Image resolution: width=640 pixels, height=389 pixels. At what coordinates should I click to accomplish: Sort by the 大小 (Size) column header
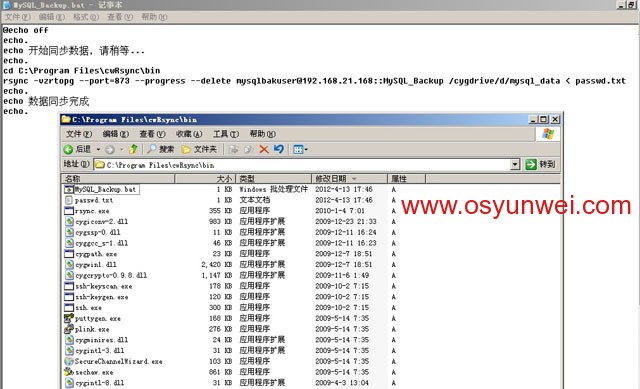click(x=205, y=179)
